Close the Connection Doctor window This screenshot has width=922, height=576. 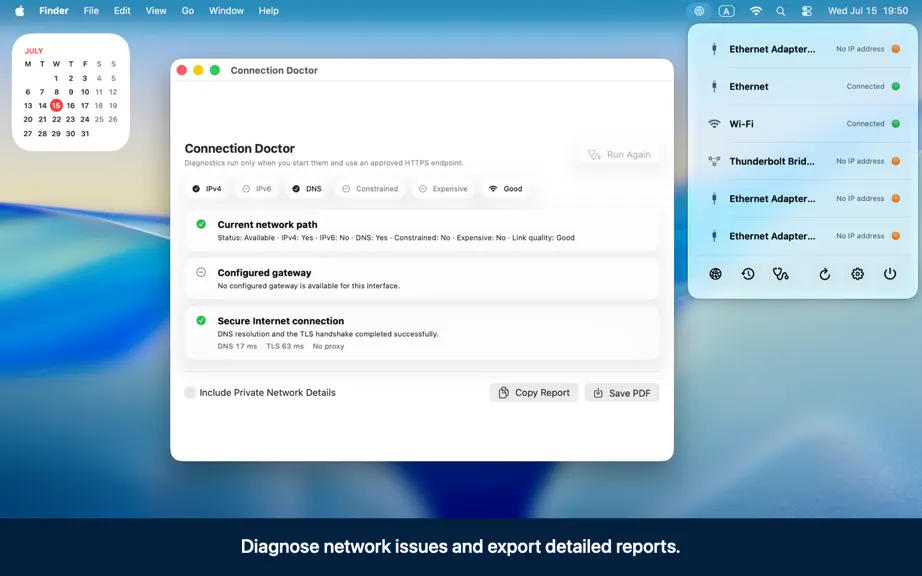182,71
